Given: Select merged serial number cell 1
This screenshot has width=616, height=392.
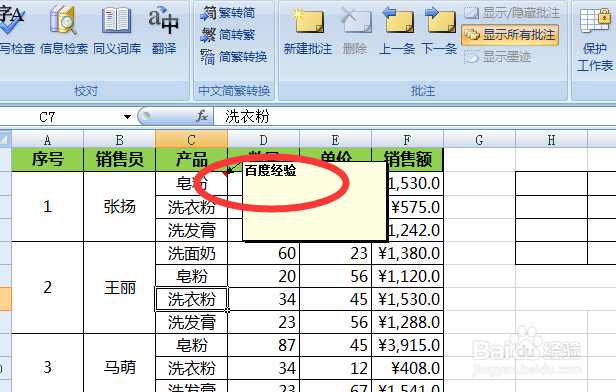Looking at the screenshot, I should point(48,207).
